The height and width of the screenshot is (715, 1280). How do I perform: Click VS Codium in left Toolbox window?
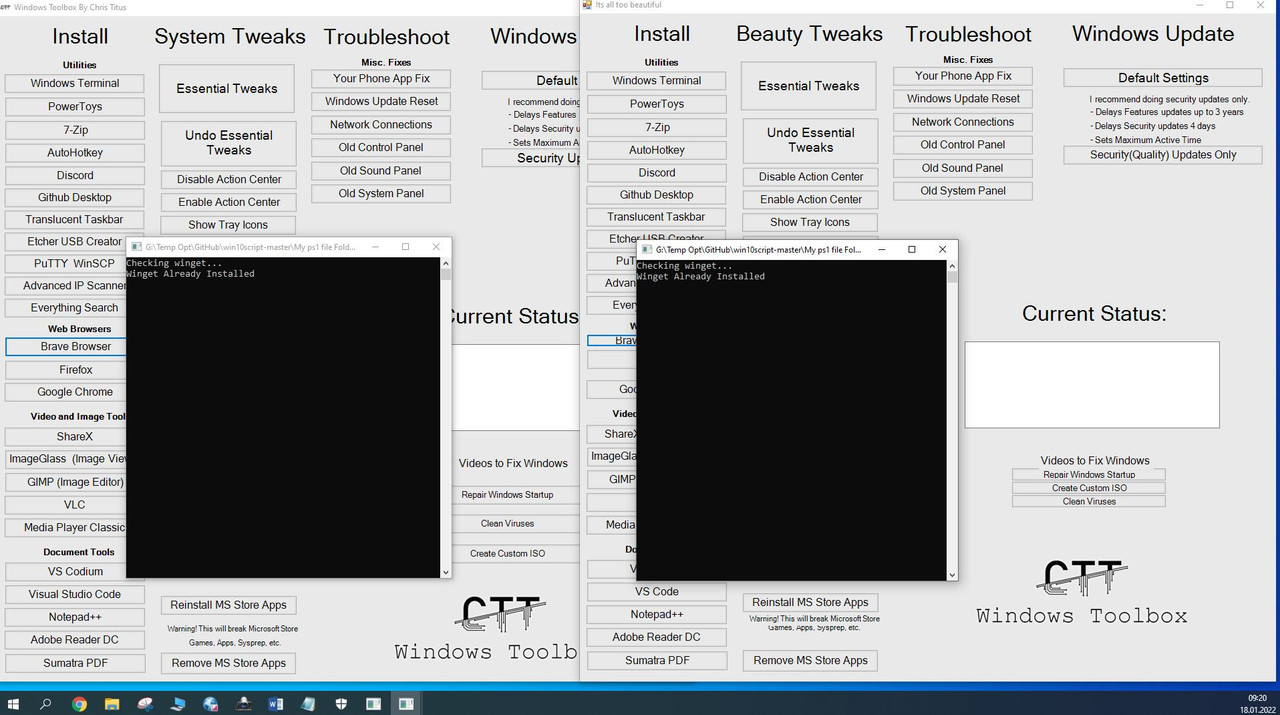(75, 572)
